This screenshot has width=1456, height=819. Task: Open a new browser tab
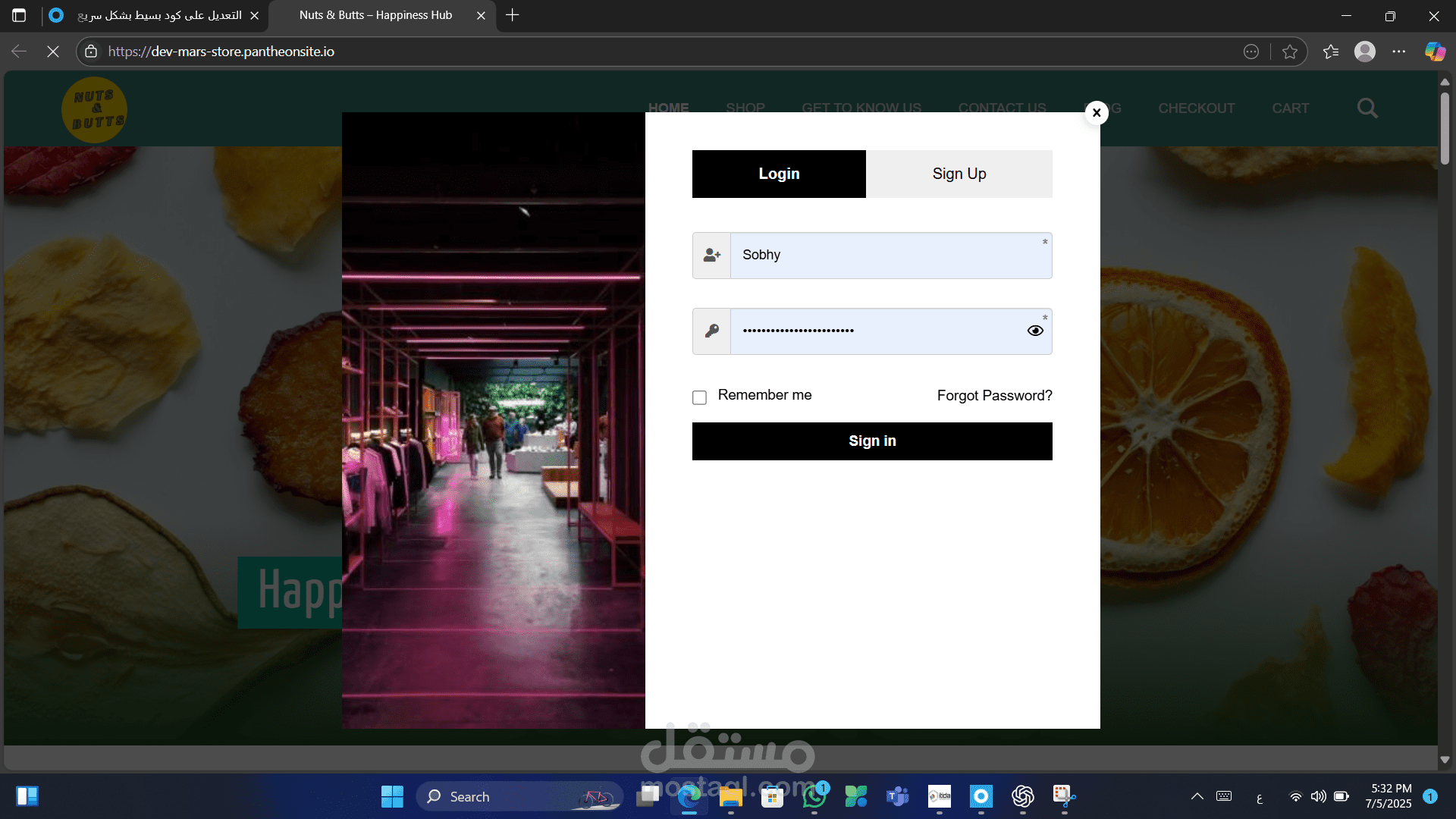click(x=513, y=15)
